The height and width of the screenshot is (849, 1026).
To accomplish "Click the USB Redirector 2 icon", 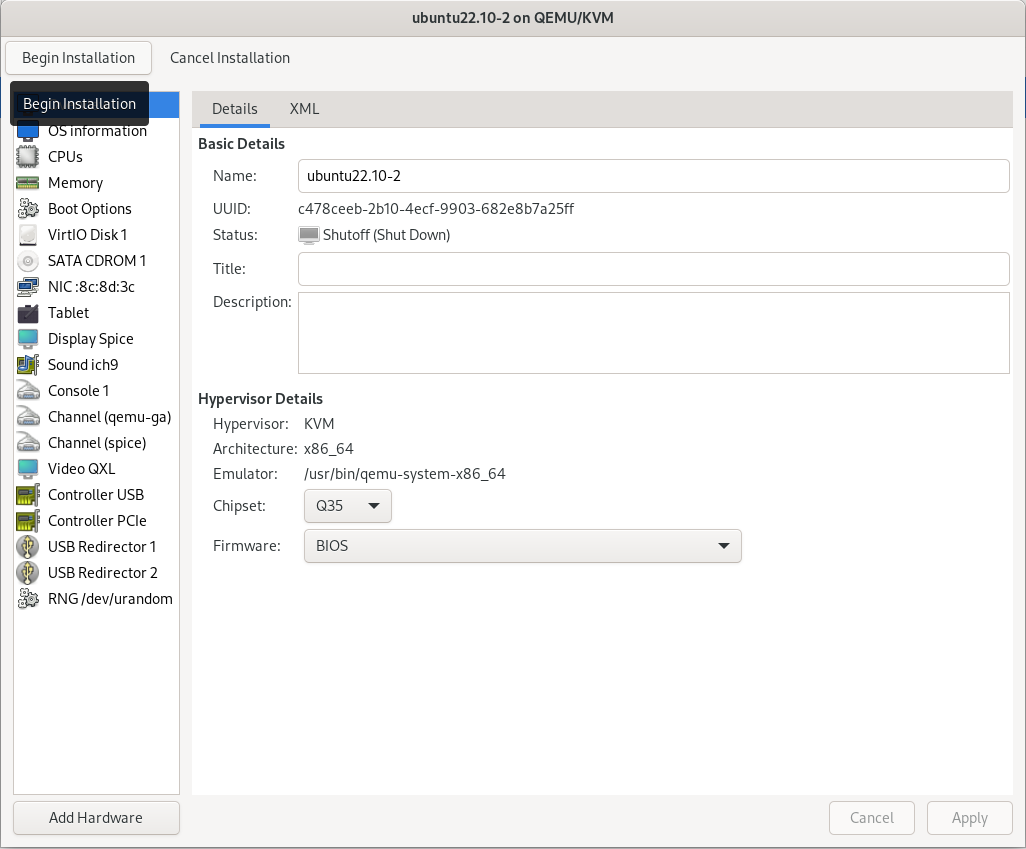I will coord(27,573).
